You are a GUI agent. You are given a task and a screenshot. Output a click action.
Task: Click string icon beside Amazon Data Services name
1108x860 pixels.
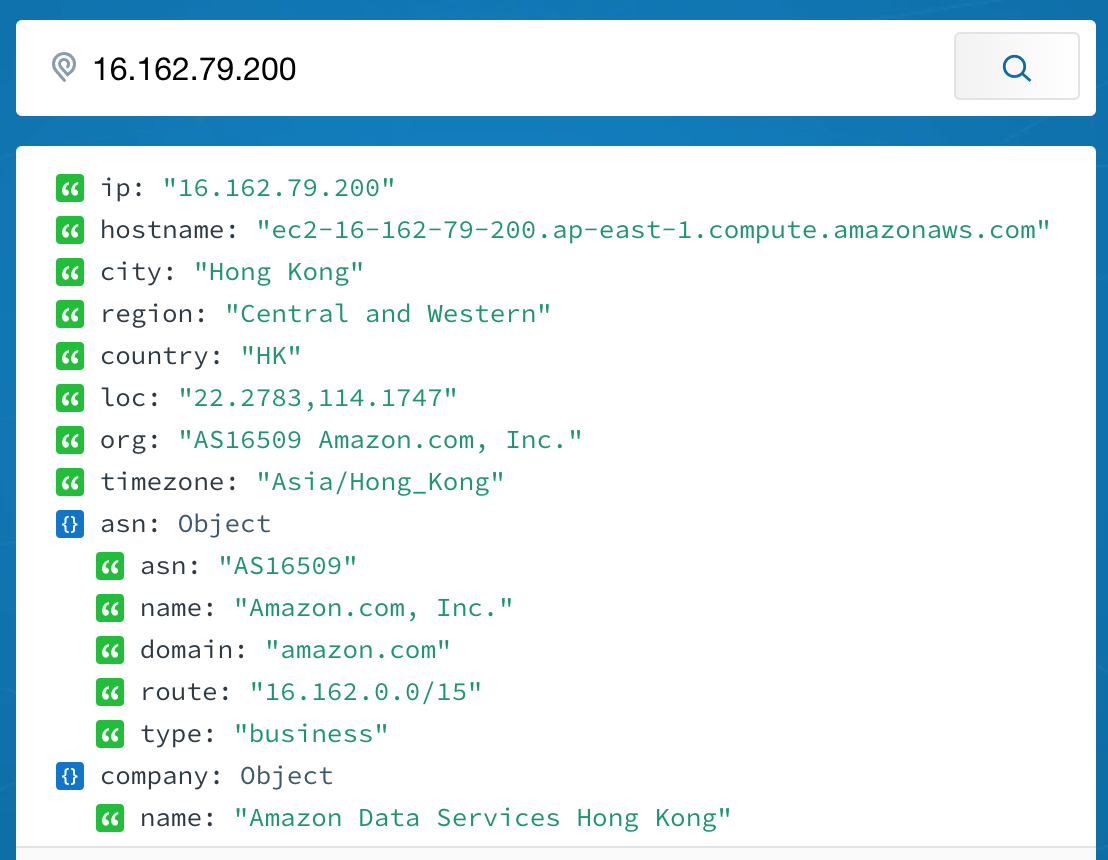(x=110, y=819)
